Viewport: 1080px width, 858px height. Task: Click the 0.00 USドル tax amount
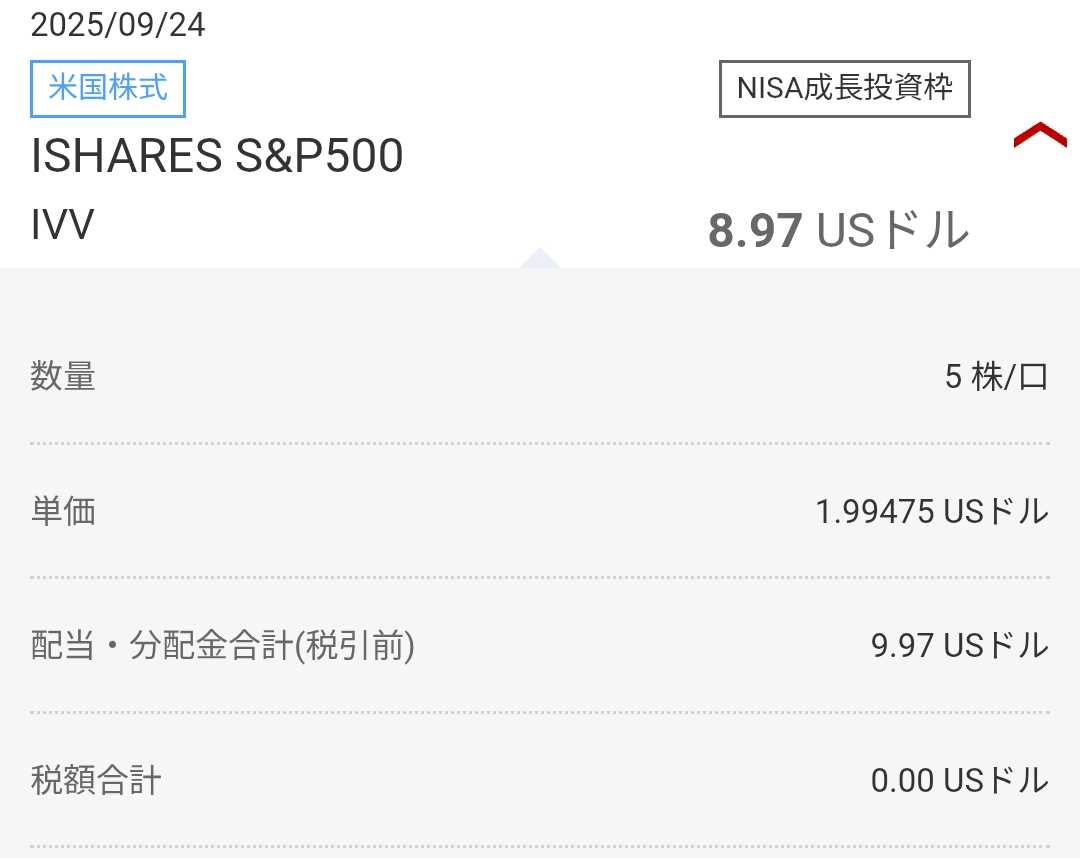[x=959, y=780]
